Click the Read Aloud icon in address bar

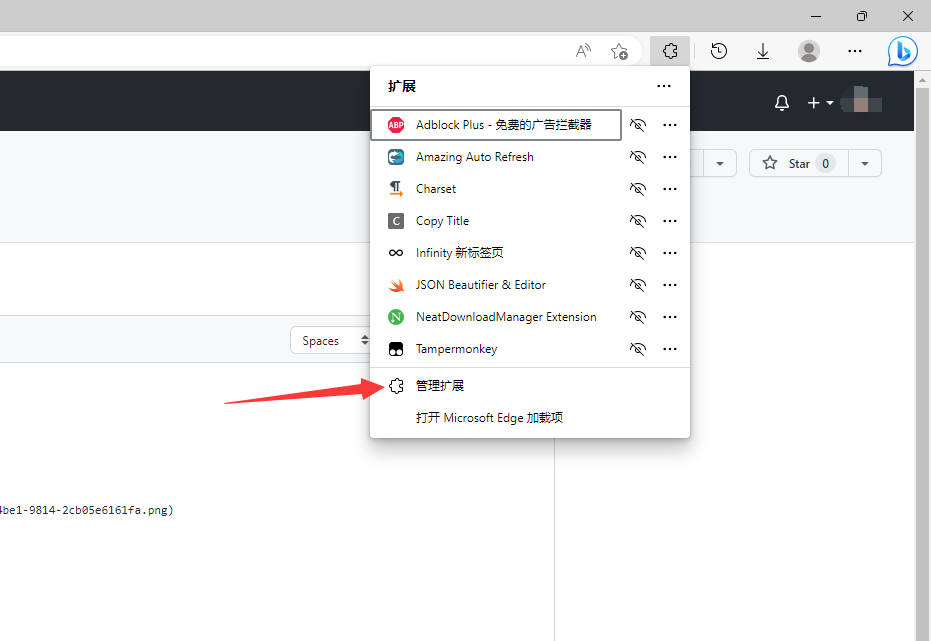point(584,51)
